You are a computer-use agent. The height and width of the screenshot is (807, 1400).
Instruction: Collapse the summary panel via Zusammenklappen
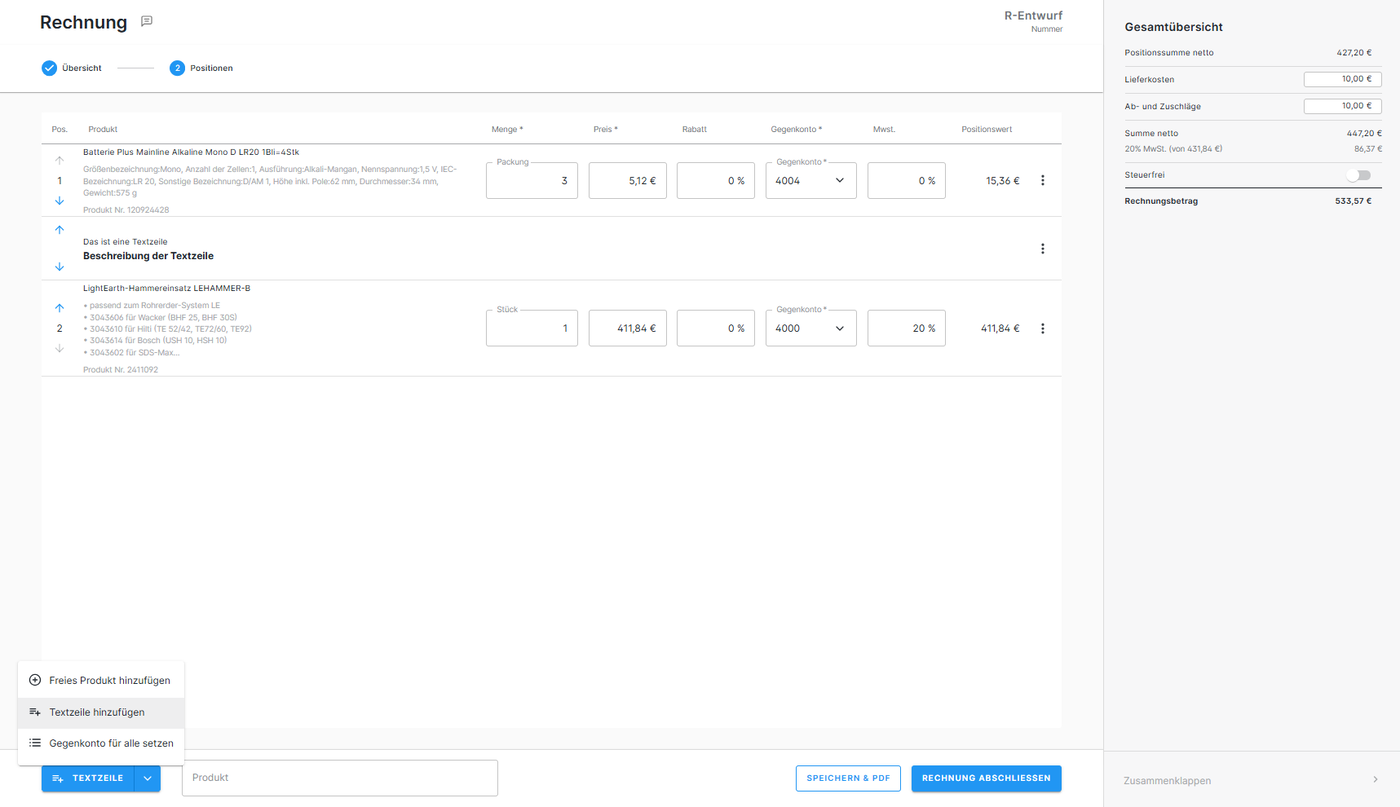[x=1251, y=780]
